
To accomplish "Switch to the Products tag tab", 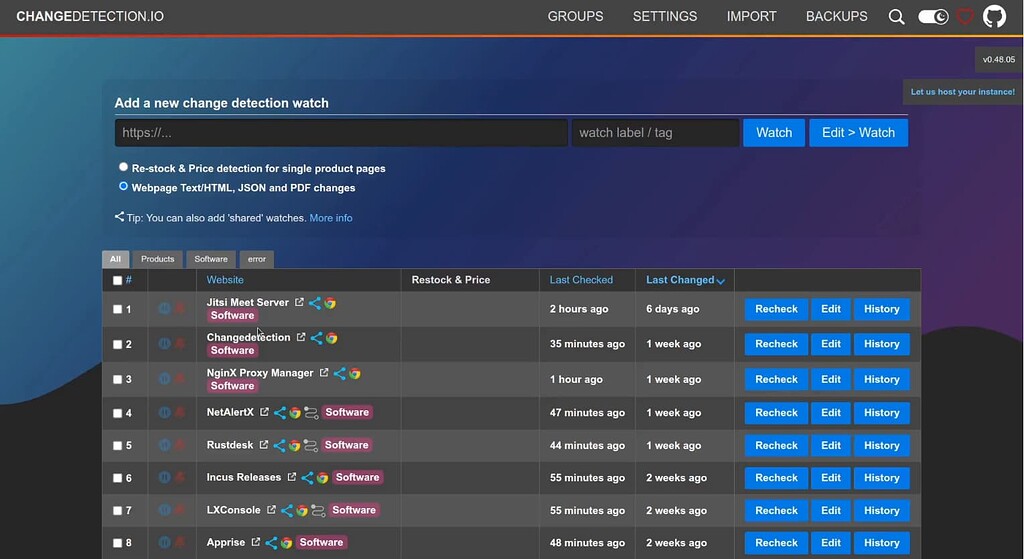I will tap(157, 259).
